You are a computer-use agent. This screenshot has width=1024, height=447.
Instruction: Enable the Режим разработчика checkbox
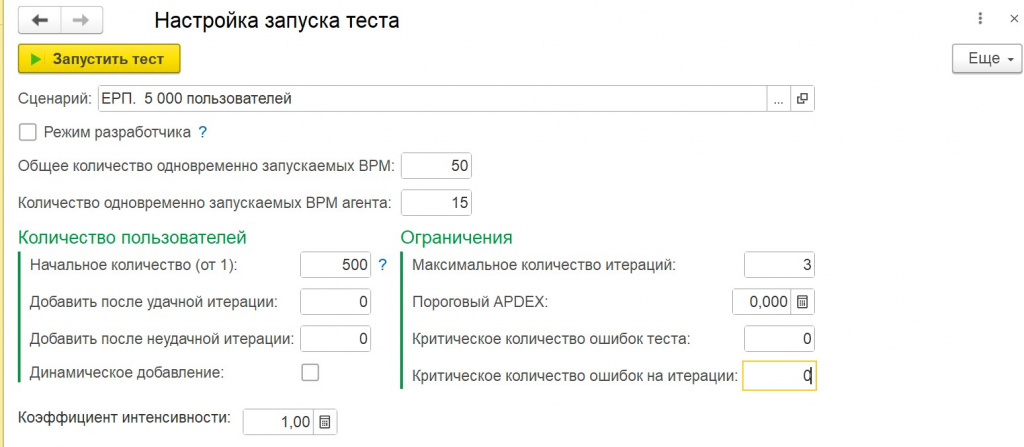[x=28, y=133]
